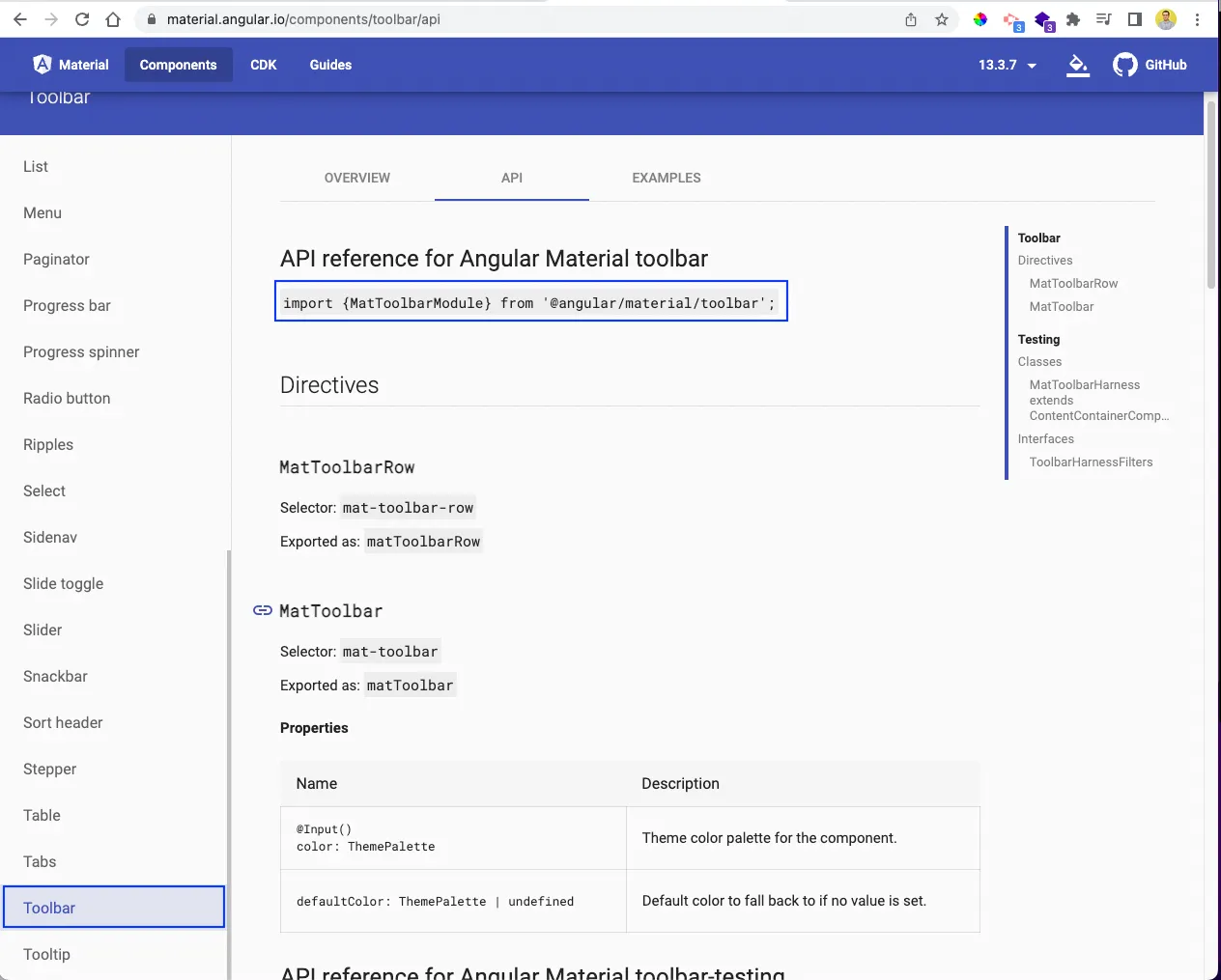Open the puzzle-piece extensions menu
Image resolution: width=1221 pixels, height=980 pixels.
(x=1073, y=19)
